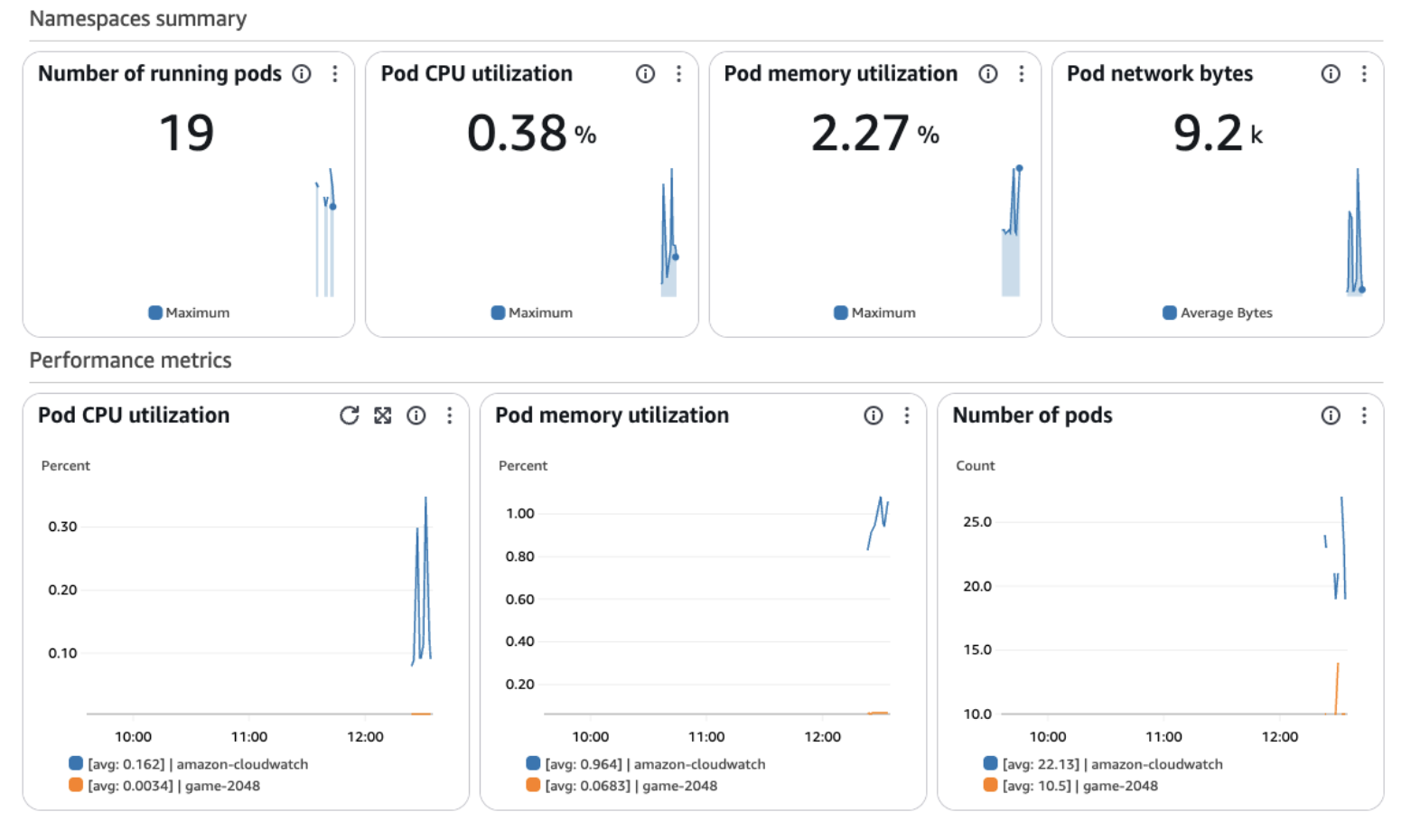Toggle game-2048 series in Number of pods legend

coord(1079,786)
